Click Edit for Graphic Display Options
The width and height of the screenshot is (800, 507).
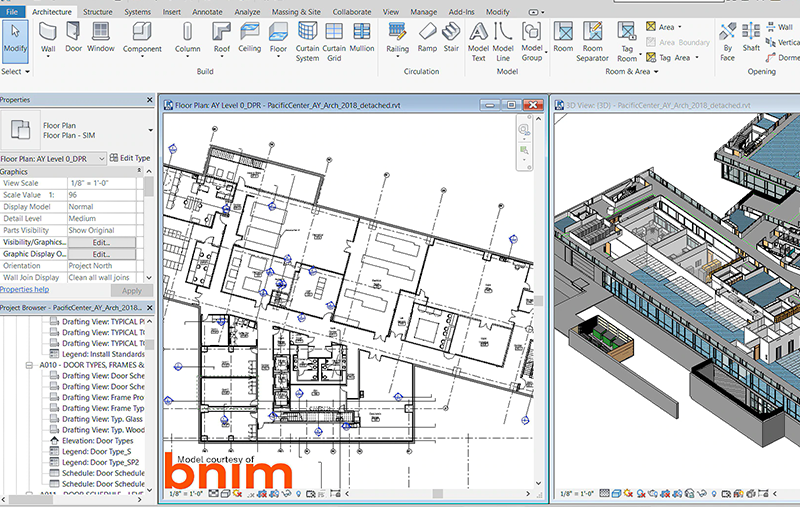coord(102,254)
